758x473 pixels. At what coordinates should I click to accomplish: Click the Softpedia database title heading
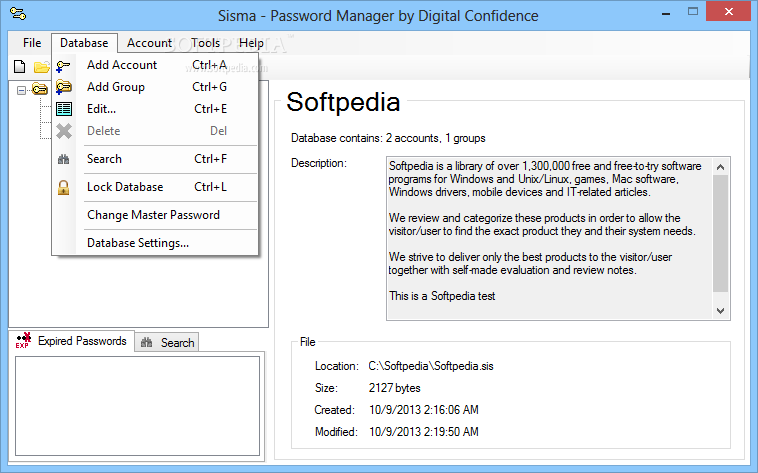[343, 102]
